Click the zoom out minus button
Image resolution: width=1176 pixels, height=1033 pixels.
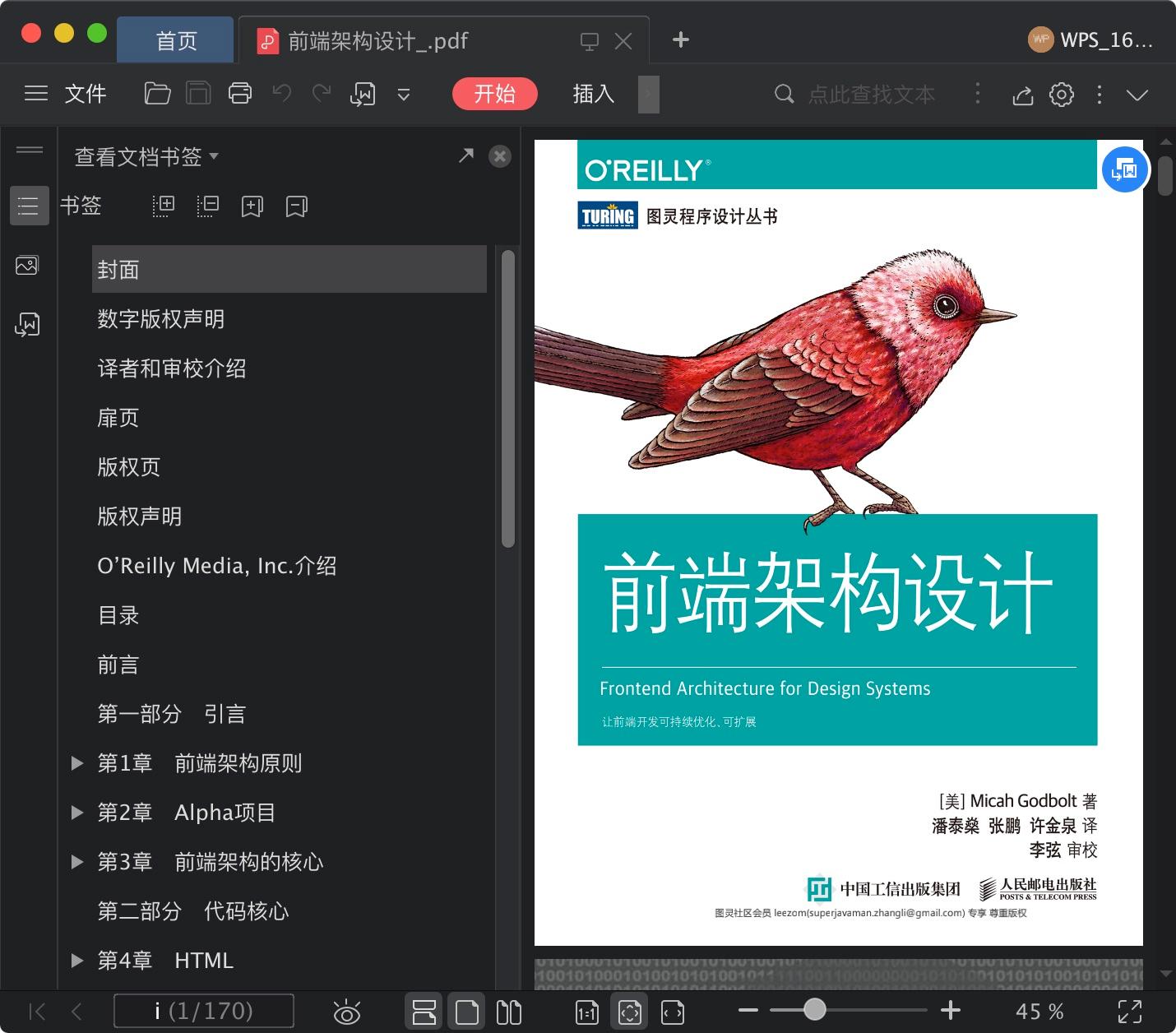(748, 1010)
